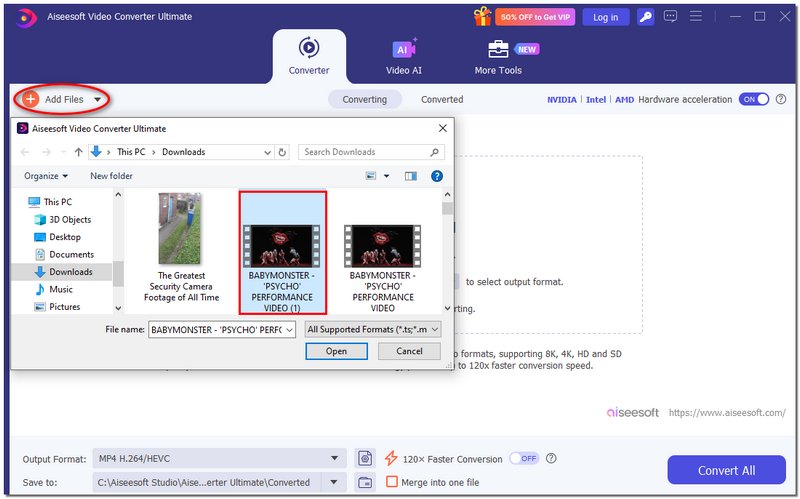The width and height of the screenshot is (800, 499).
Task: Turn off the Hardware acceleration toggle
Action: (x=753, y=100)
